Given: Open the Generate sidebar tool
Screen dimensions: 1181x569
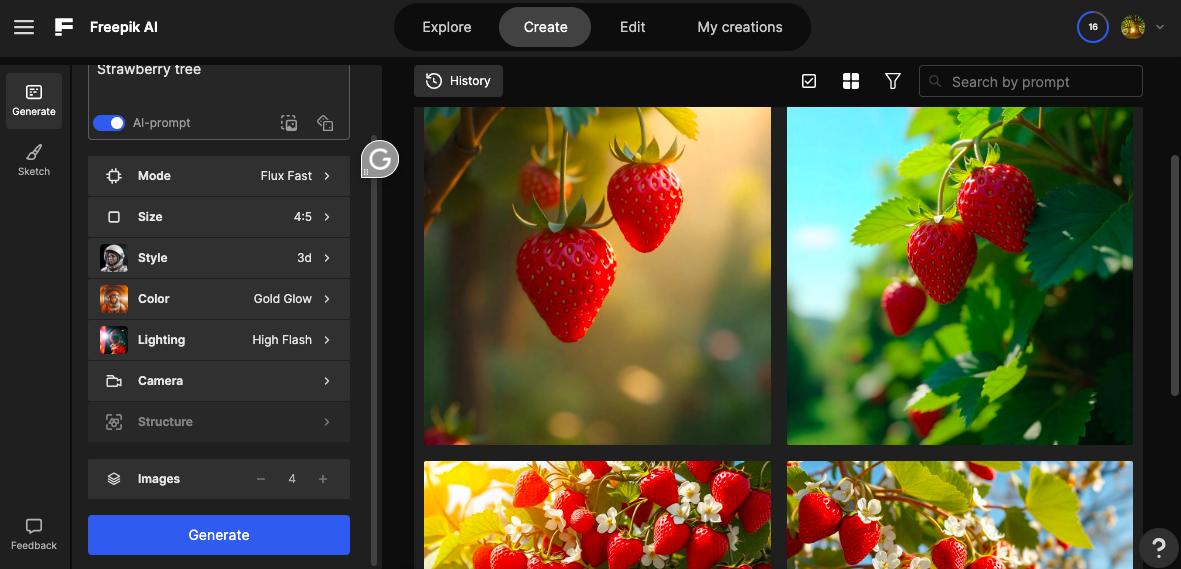Looking at the screenshot, I should pyautogui.click(x=34, y=101).
